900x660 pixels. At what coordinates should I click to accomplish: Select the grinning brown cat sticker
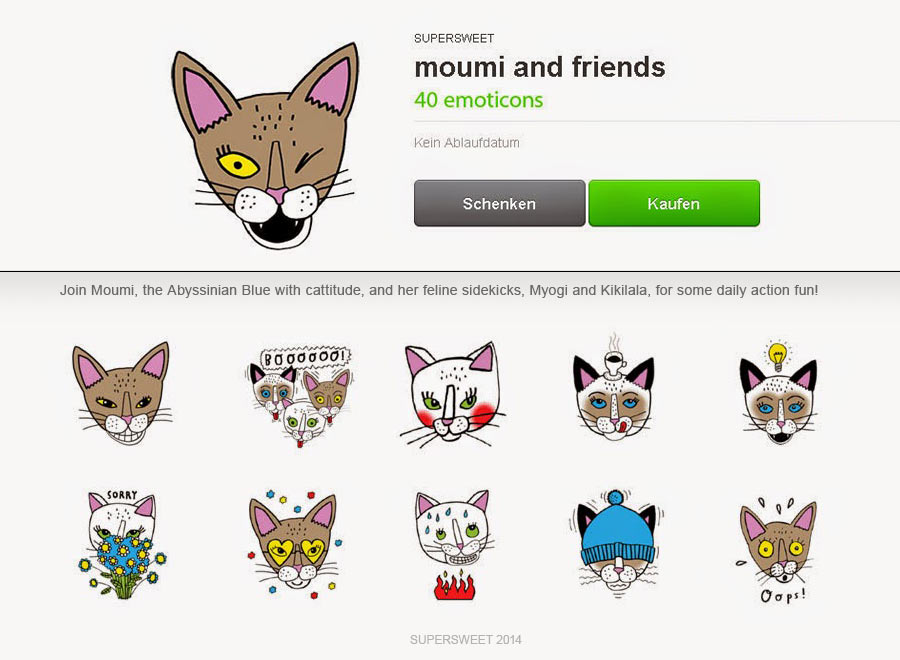122,394
